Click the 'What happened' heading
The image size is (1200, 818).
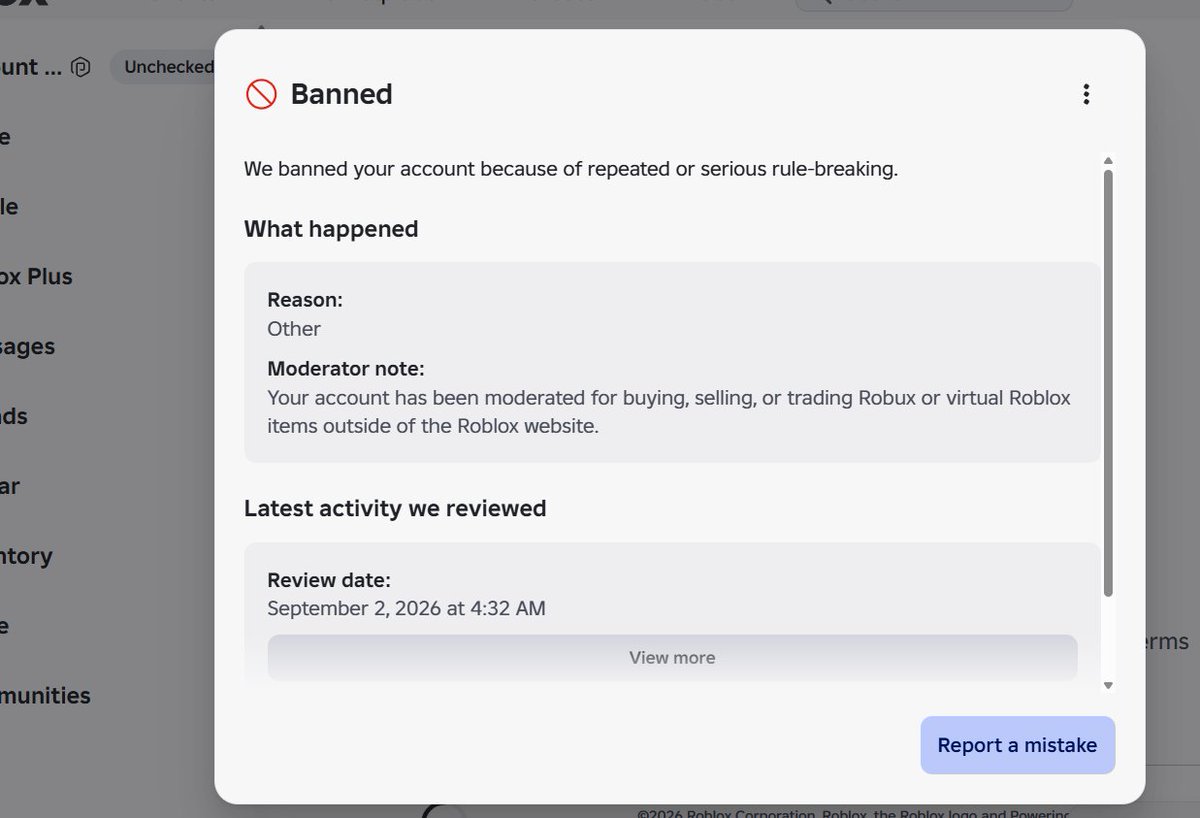[331, 229]
